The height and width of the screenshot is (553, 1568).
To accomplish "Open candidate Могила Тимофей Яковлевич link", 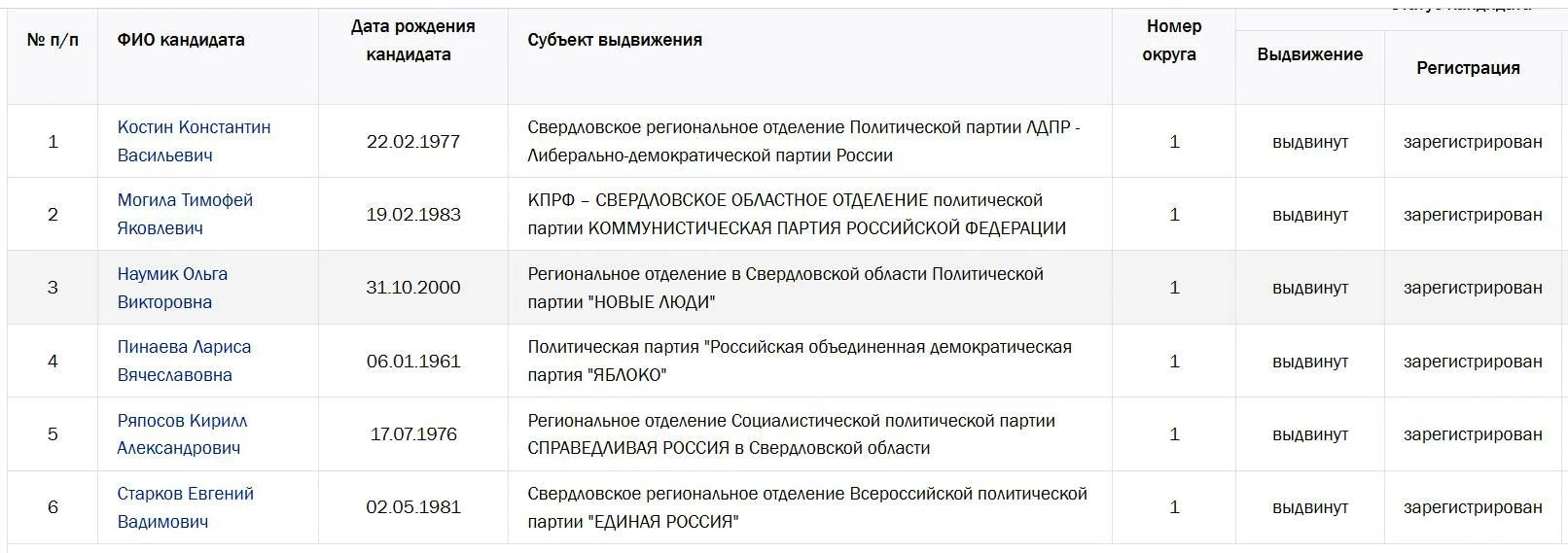I will click(x=185, y=214).
